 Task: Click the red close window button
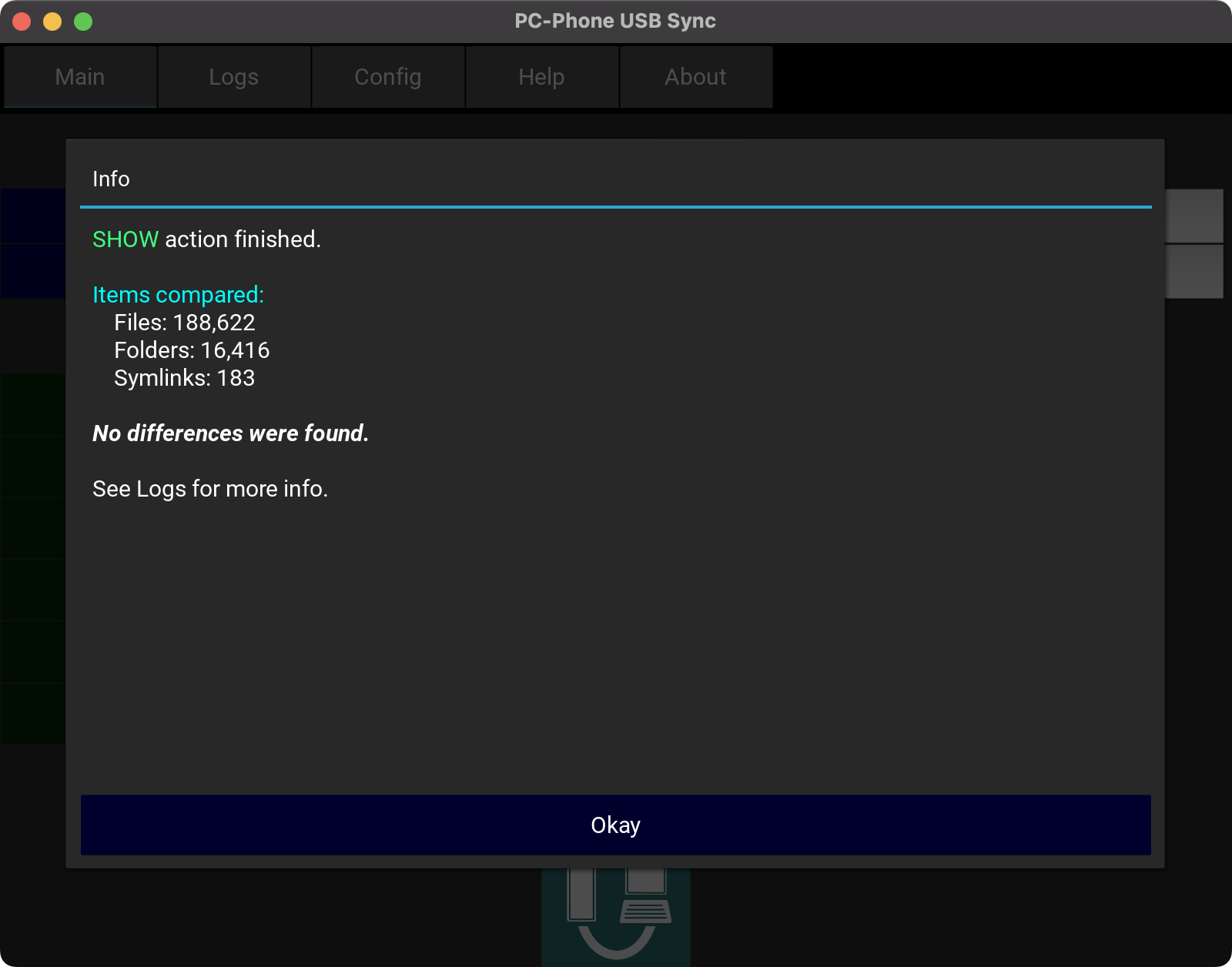pos(22,22)
